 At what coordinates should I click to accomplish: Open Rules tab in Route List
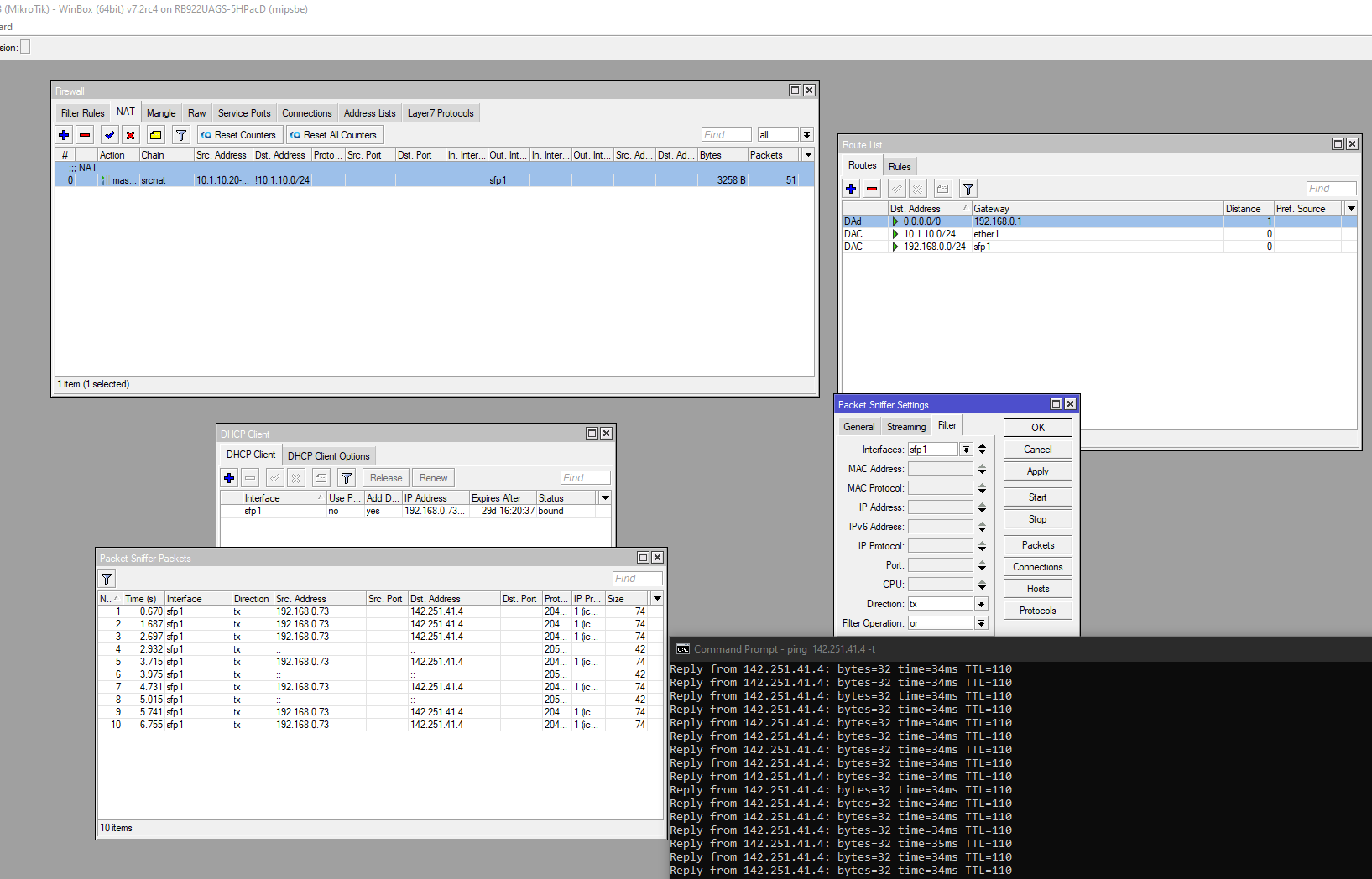click(900, 167)
